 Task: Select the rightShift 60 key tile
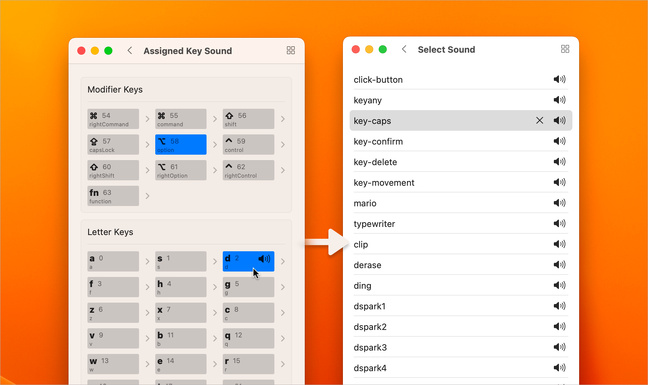113,170
